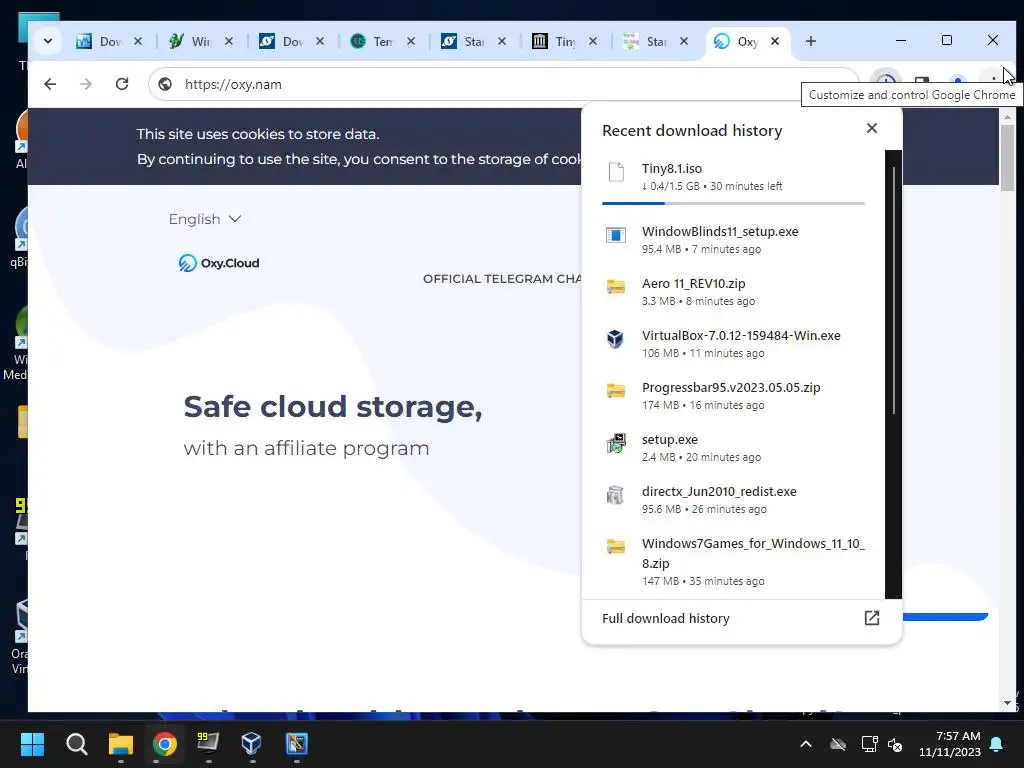Close the Tiny tab
Viewport: 1024px width, 768px height.
592,41
